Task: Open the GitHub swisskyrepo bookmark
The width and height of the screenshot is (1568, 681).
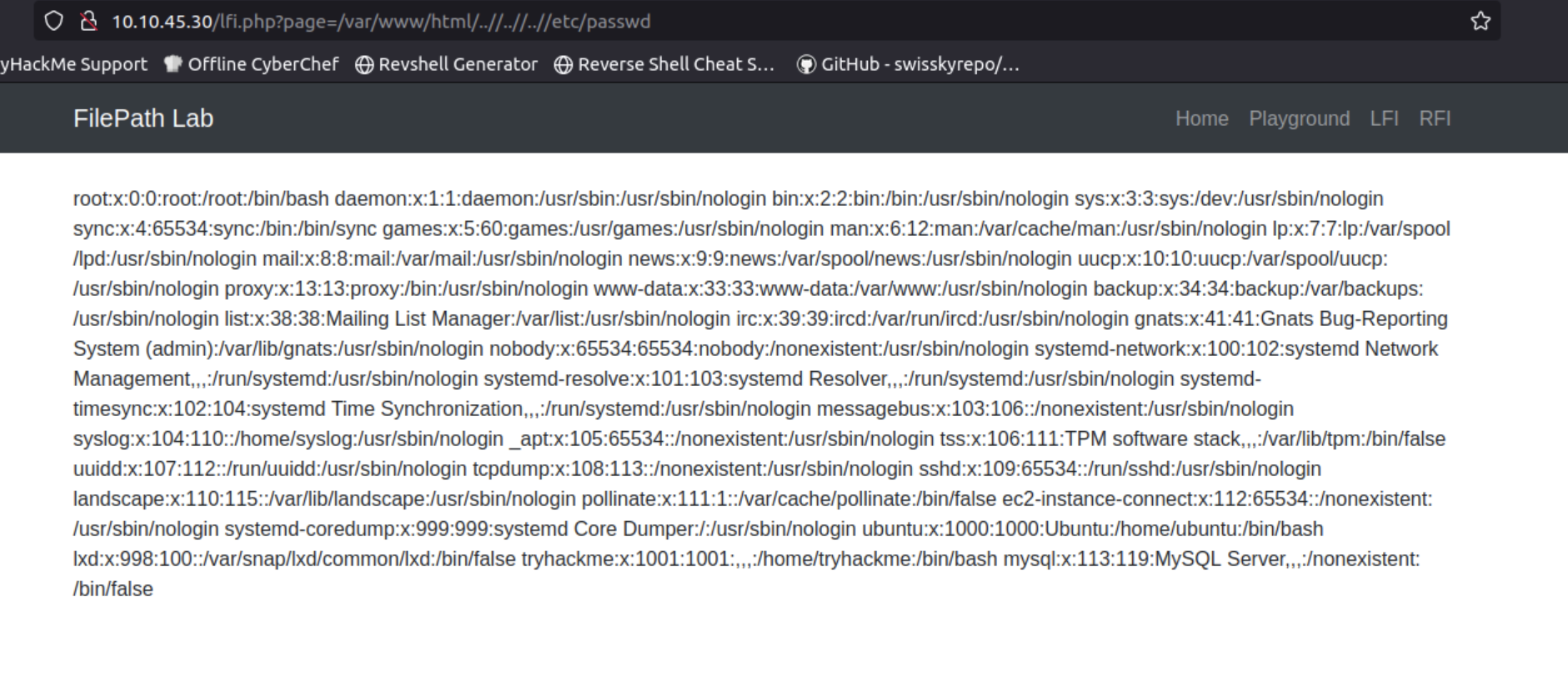Action: point(909,64)
